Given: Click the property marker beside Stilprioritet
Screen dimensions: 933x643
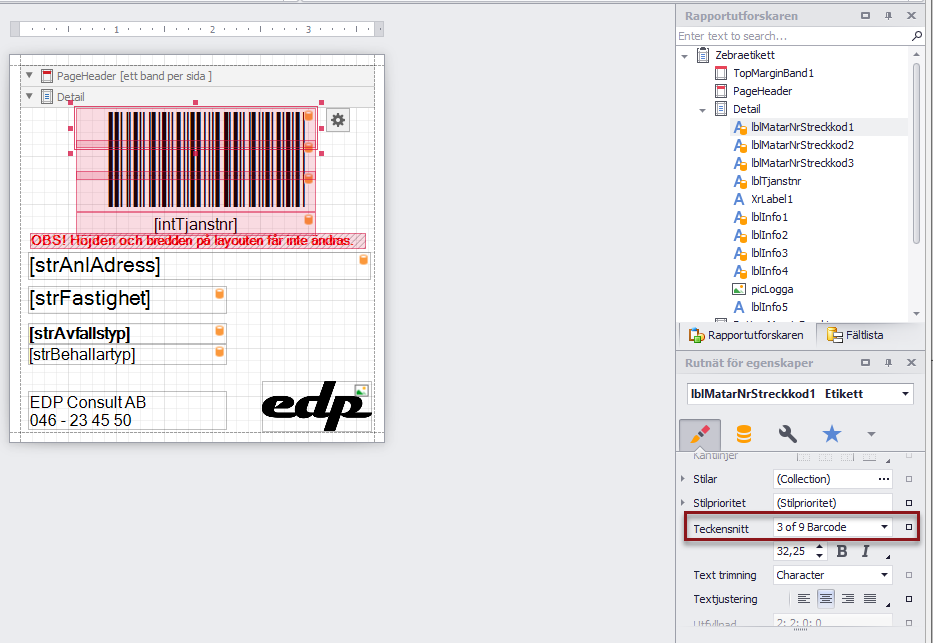Looking at the screenshot, I should click(909, 503).
